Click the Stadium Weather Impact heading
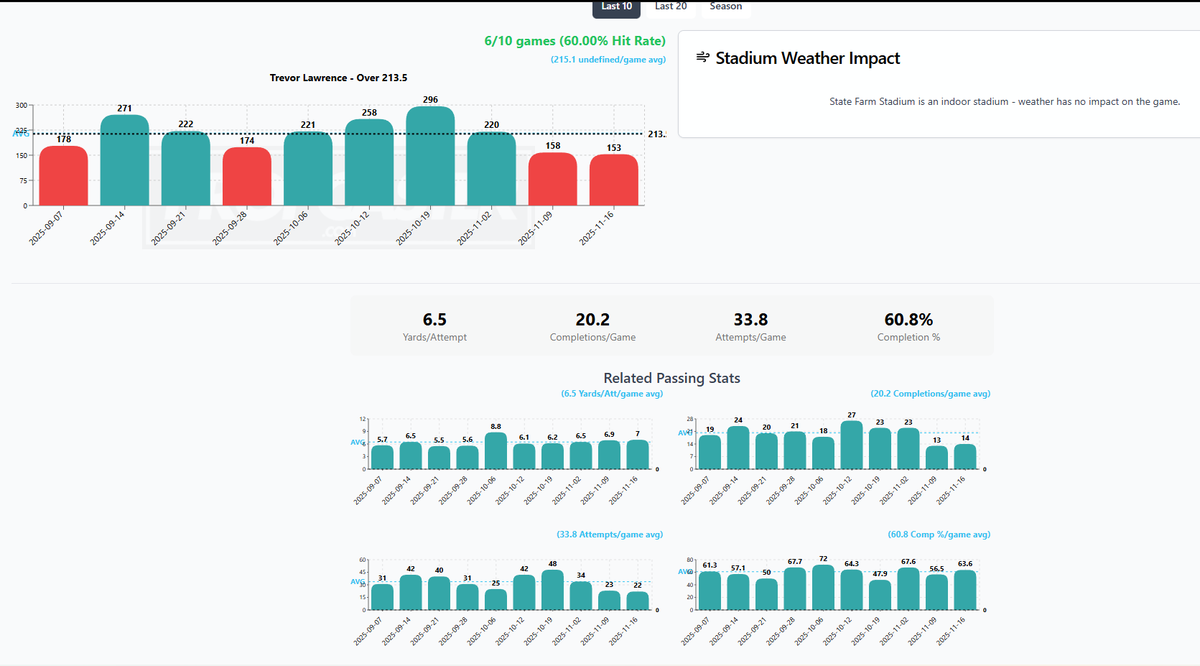 [x=808, y=58]
